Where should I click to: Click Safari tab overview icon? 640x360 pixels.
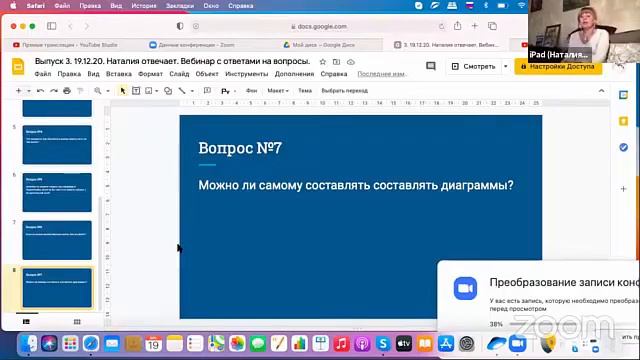pos(492,26)
